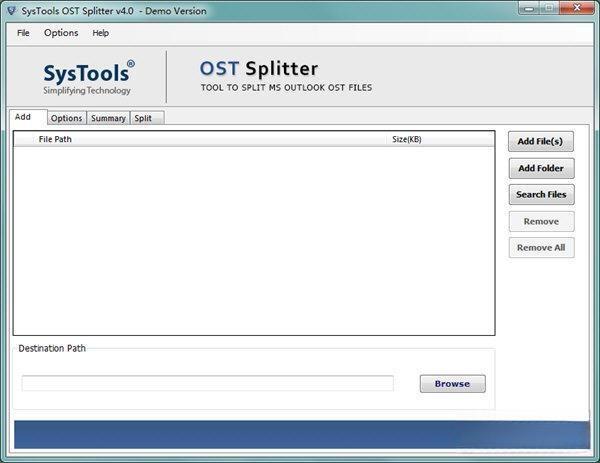The image size is (600, 463).
Task: Open the File menu
Action: (23, 33)
